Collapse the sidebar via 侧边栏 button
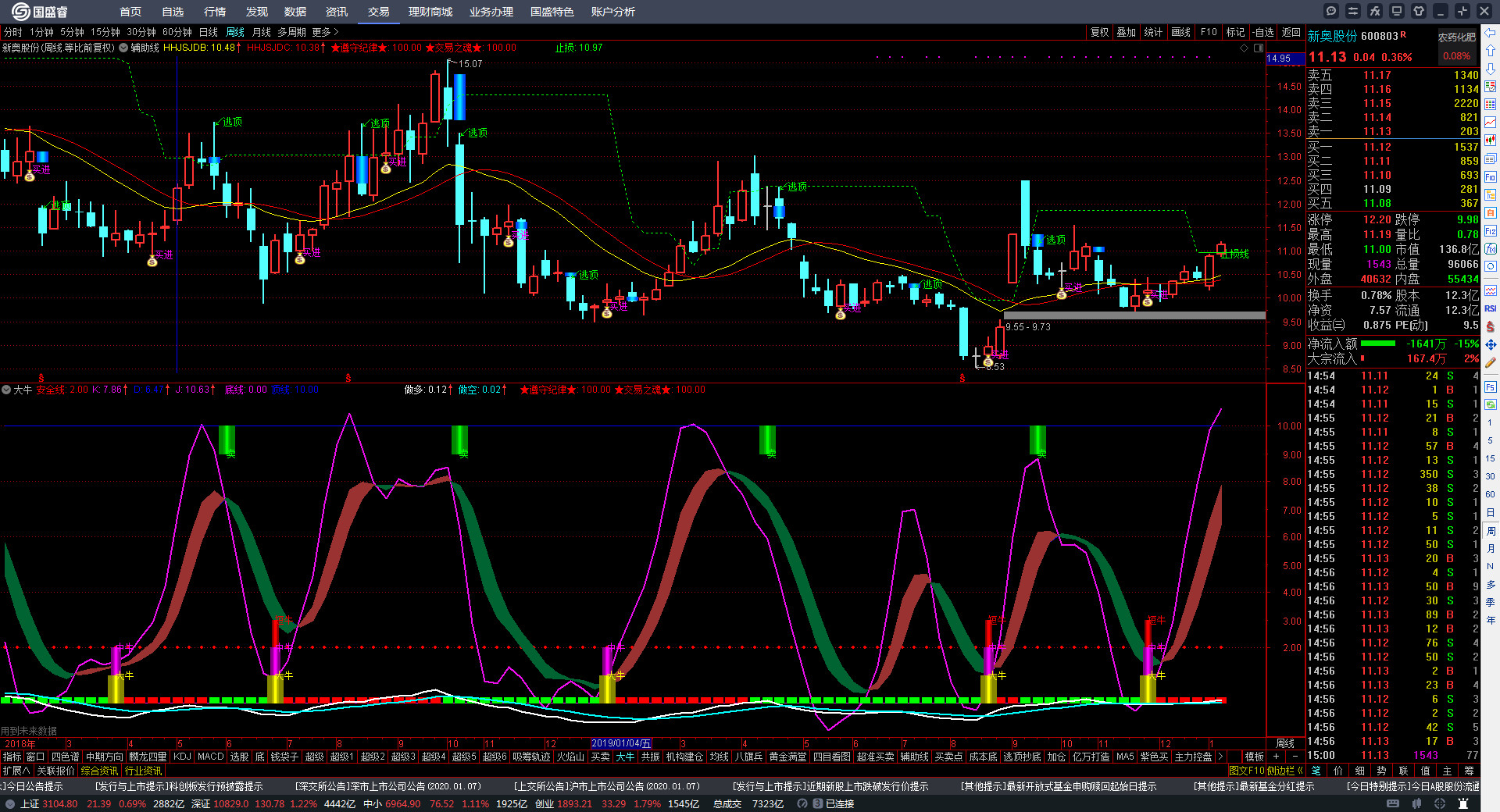This screenshot has width=1500, height=812. coord(1284,771)
